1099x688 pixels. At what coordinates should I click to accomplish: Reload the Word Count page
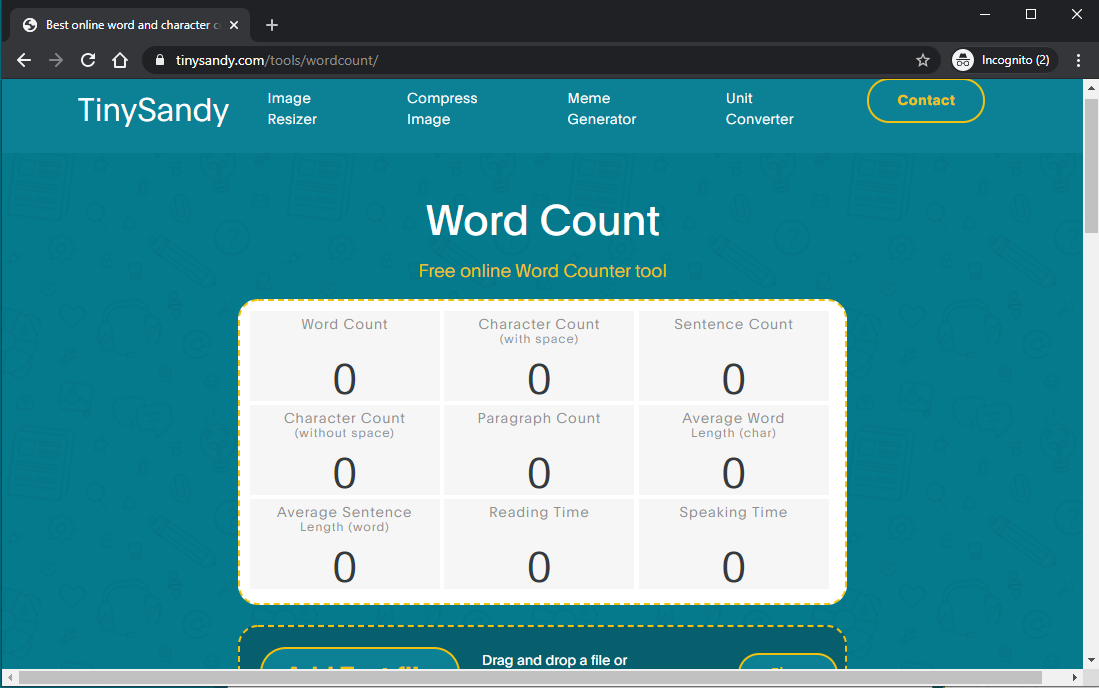[x=87, y=60]
